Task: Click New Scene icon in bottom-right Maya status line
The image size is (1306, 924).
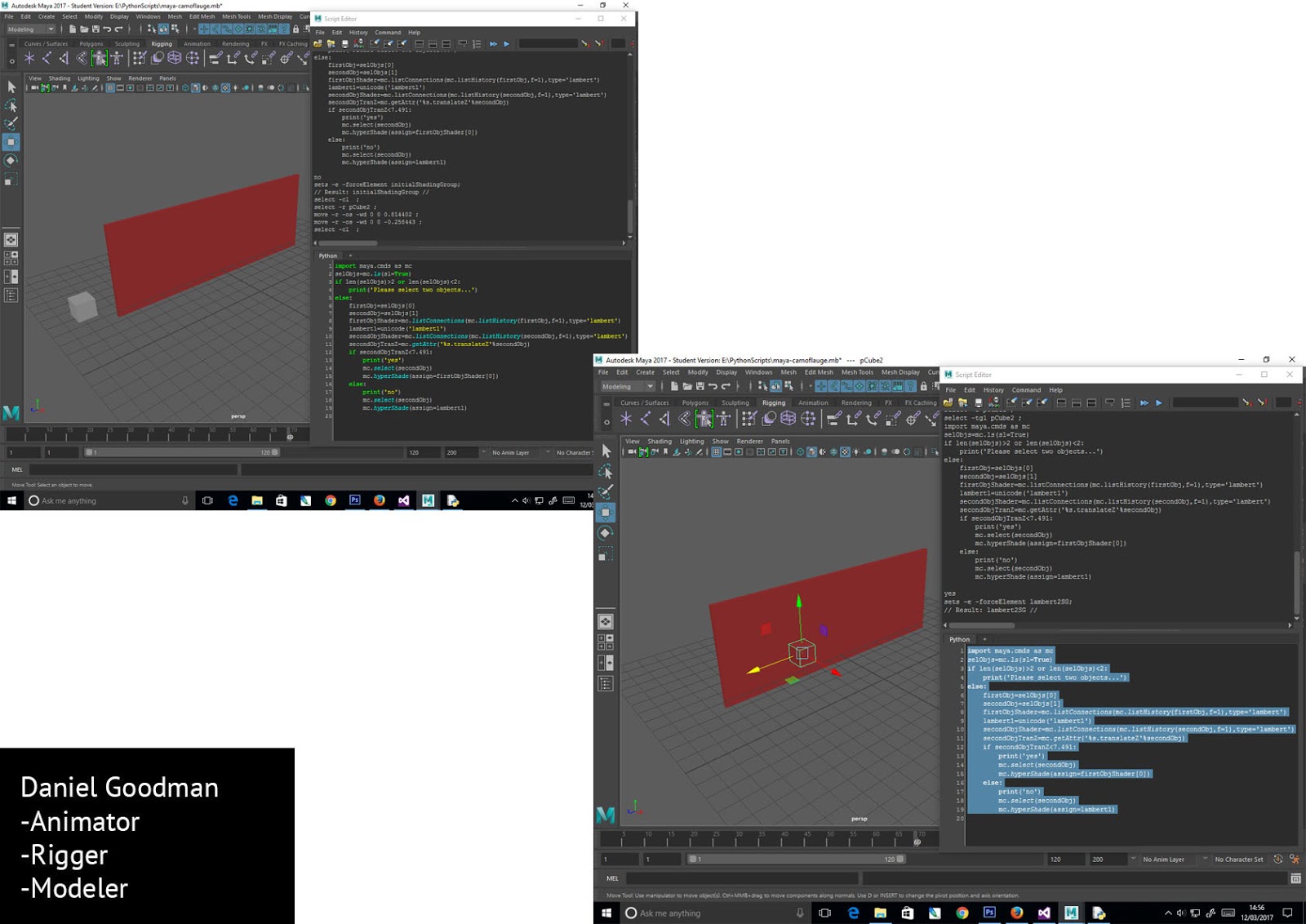Action: click(674, 386)
